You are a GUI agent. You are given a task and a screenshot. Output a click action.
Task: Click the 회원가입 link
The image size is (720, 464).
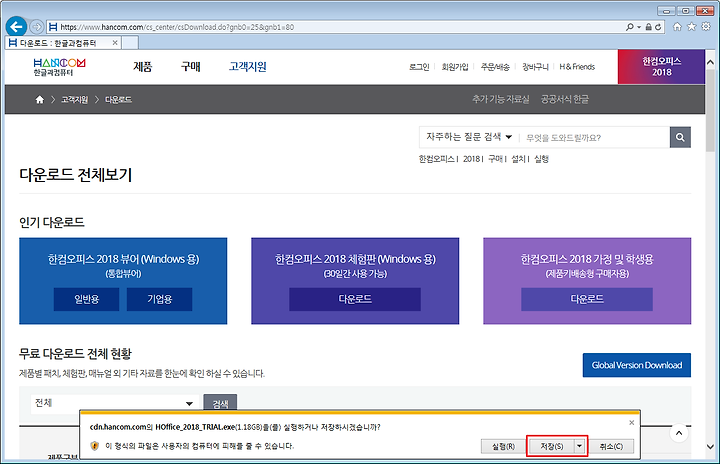coord(455,67)
